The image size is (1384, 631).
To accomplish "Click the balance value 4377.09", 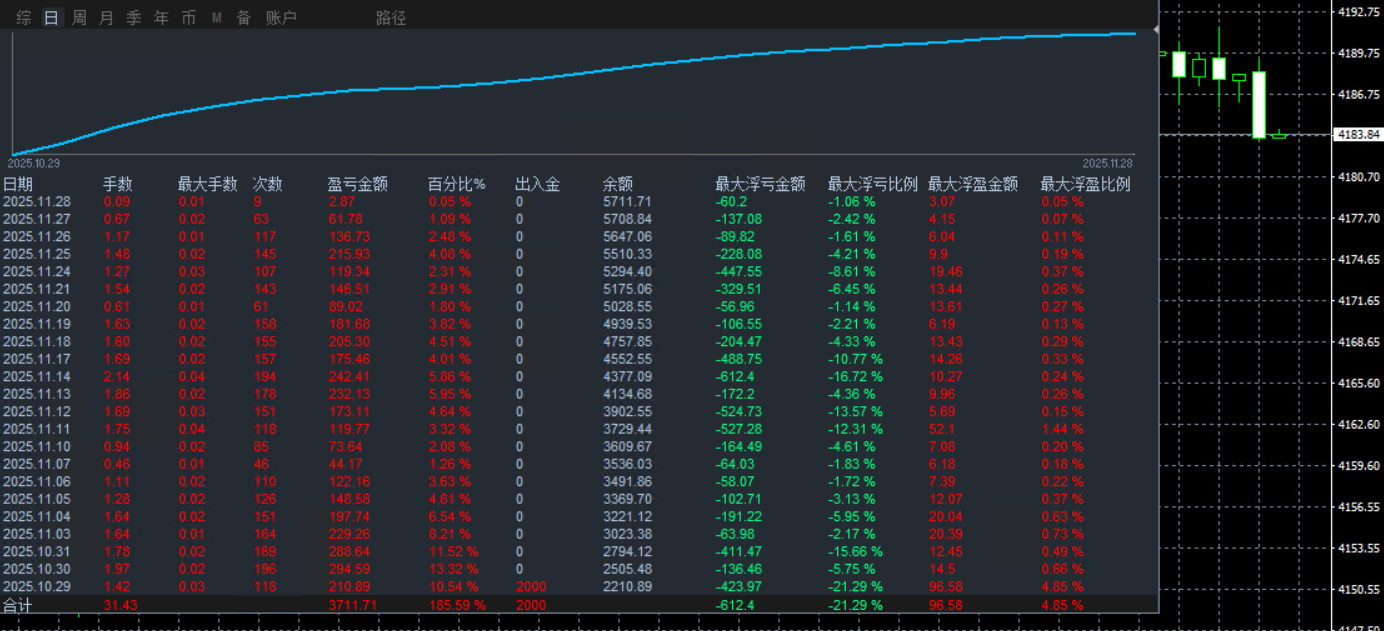I will (x=627, y=376).
